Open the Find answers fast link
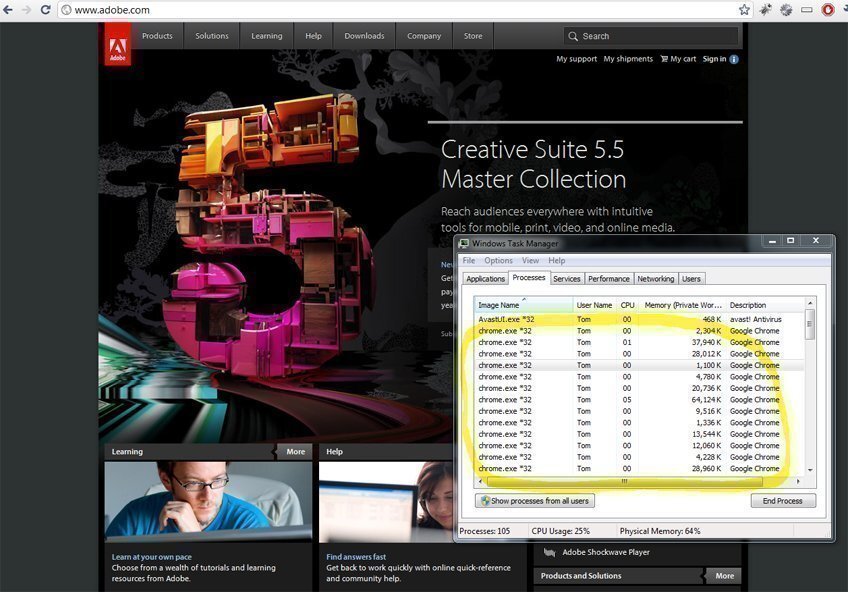The image size is (848, 592). (x=356, y=557)
